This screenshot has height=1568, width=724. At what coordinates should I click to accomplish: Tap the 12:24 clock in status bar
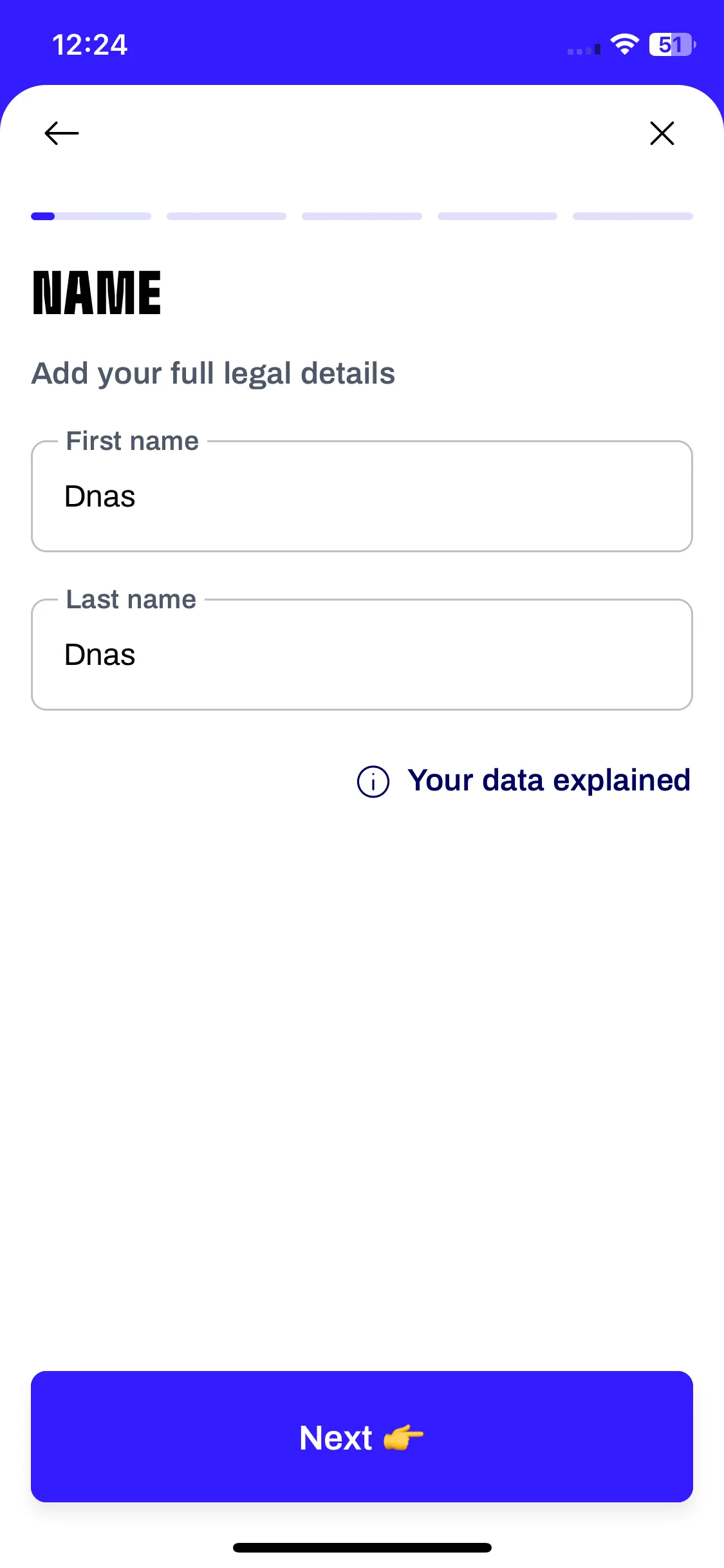[x=89, y=45]
